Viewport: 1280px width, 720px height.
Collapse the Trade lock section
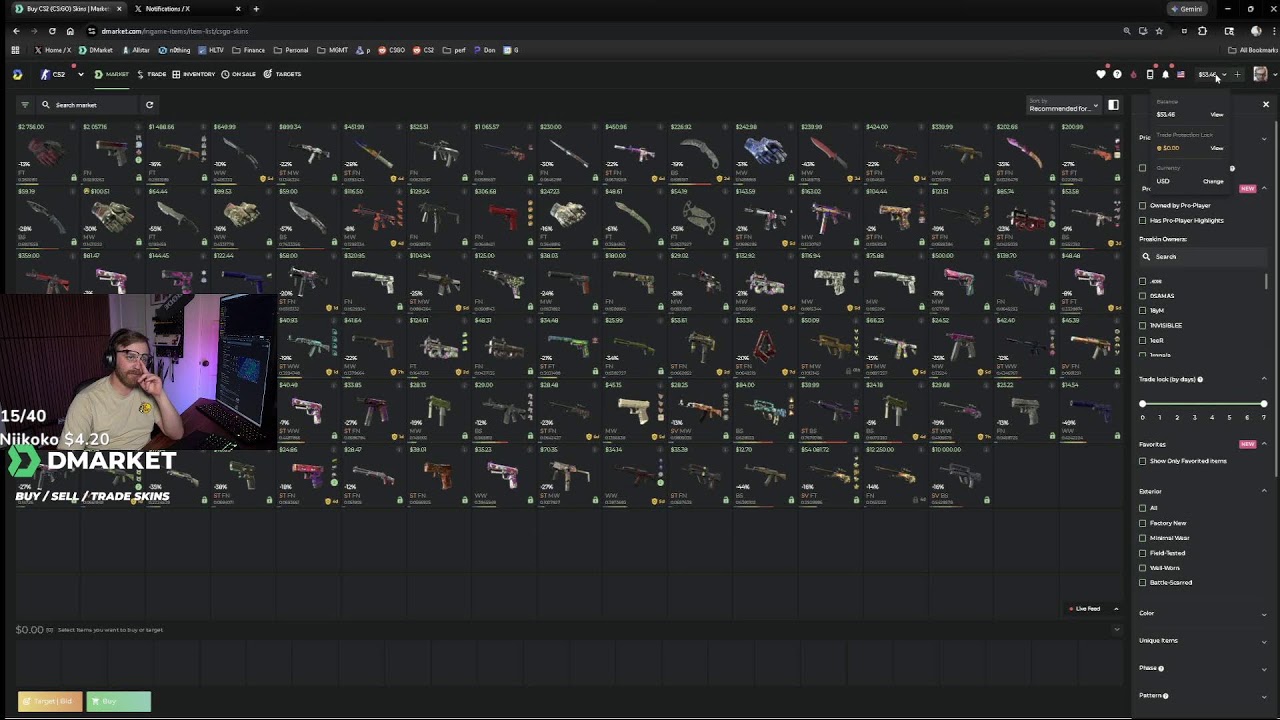click(1264, 379)
